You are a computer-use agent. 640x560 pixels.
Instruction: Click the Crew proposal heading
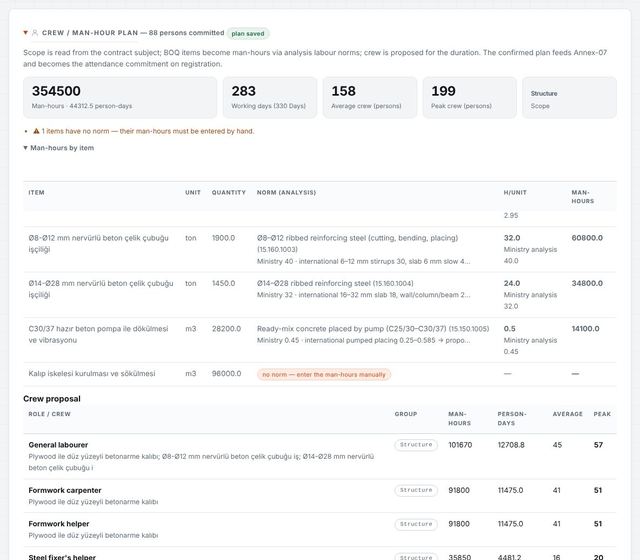[x=52, y=399]
